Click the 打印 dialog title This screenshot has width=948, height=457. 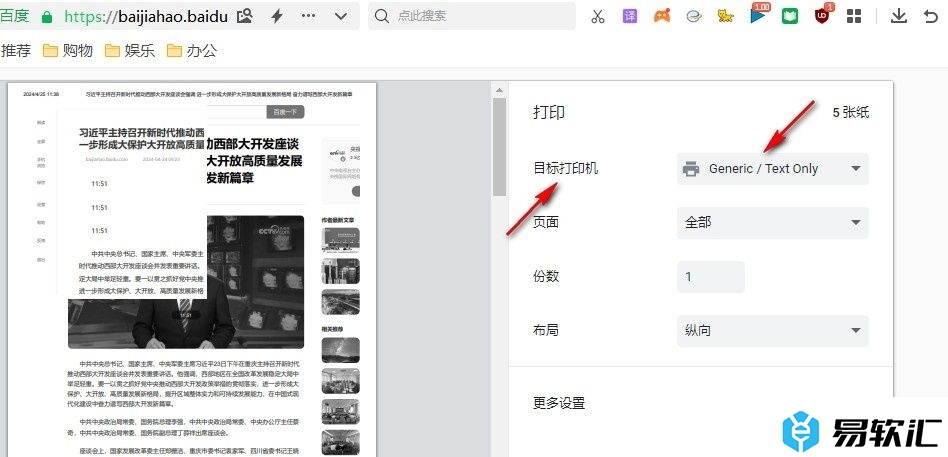[549, 112]
